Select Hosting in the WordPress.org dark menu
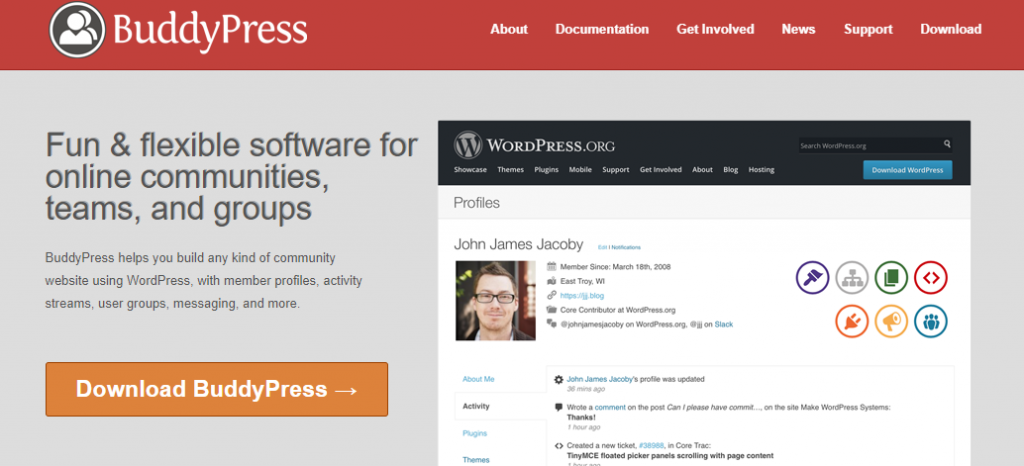 click(x=761, y=170)
